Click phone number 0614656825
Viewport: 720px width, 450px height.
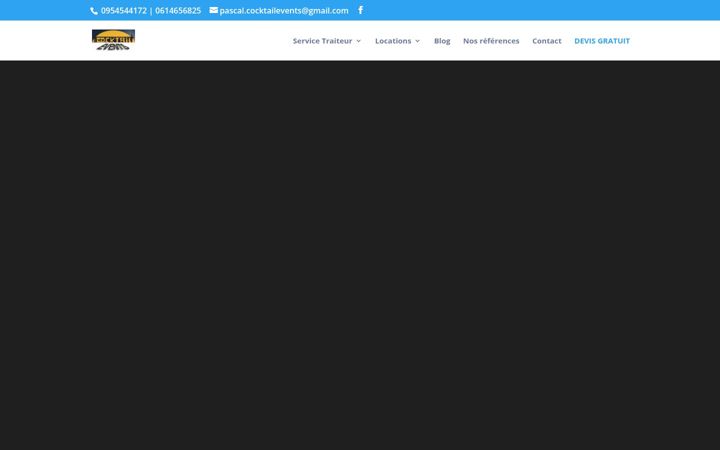(178, 11)
